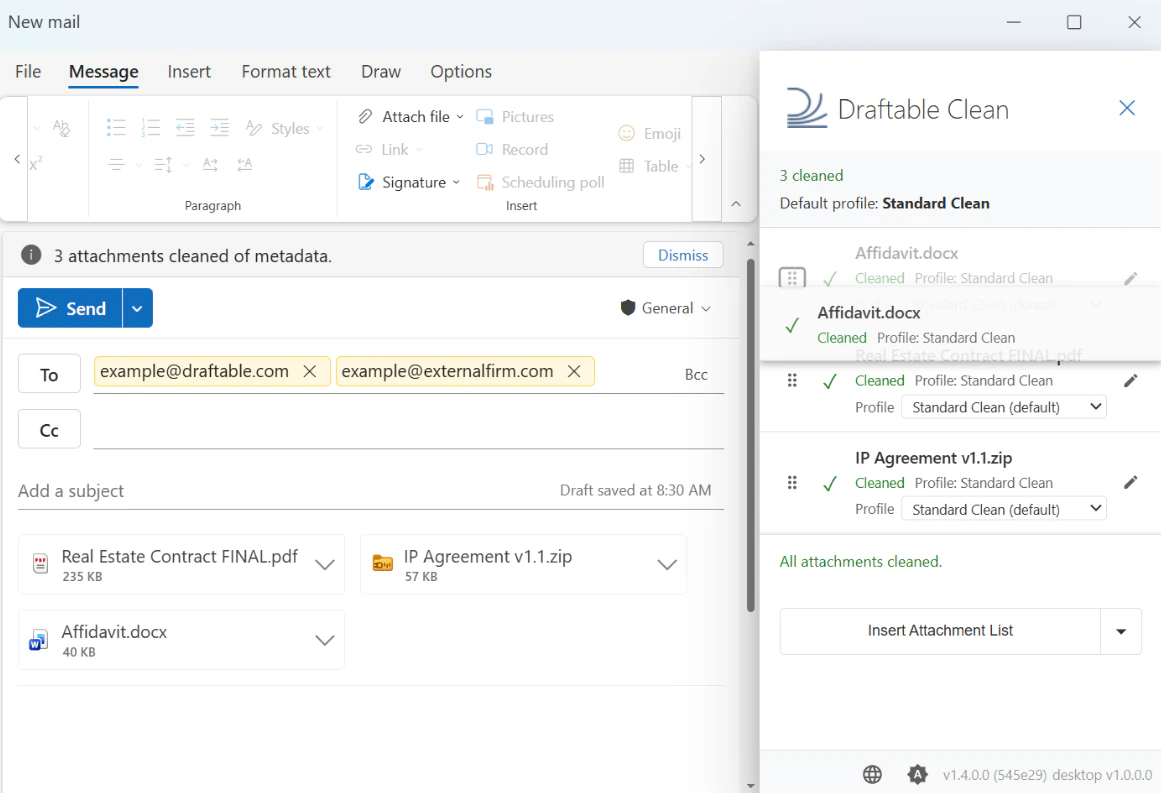Click the superscript x² icon

tap(36, 164)
